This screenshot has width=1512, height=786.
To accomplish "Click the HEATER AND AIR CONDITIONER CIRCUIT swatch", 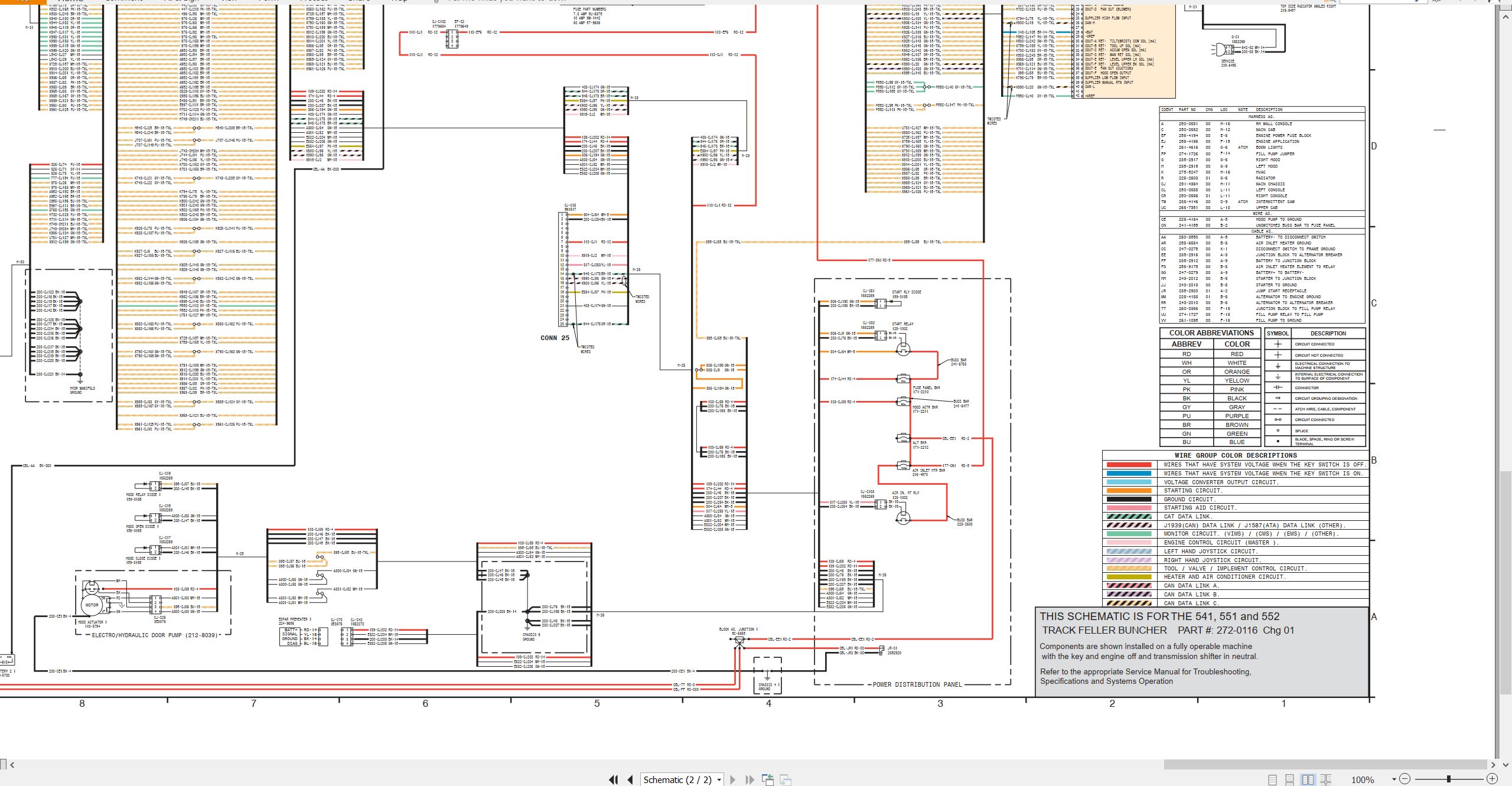I will tap(1129, 577).
